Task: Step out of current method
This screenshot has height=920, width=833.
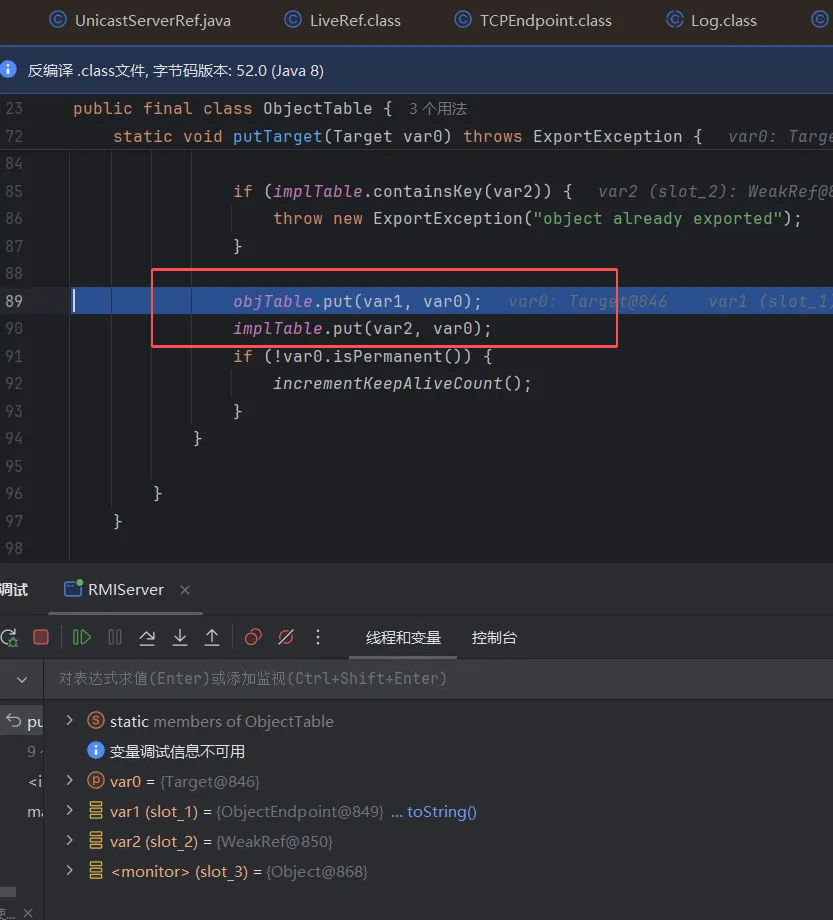Action: coord(212,637)
